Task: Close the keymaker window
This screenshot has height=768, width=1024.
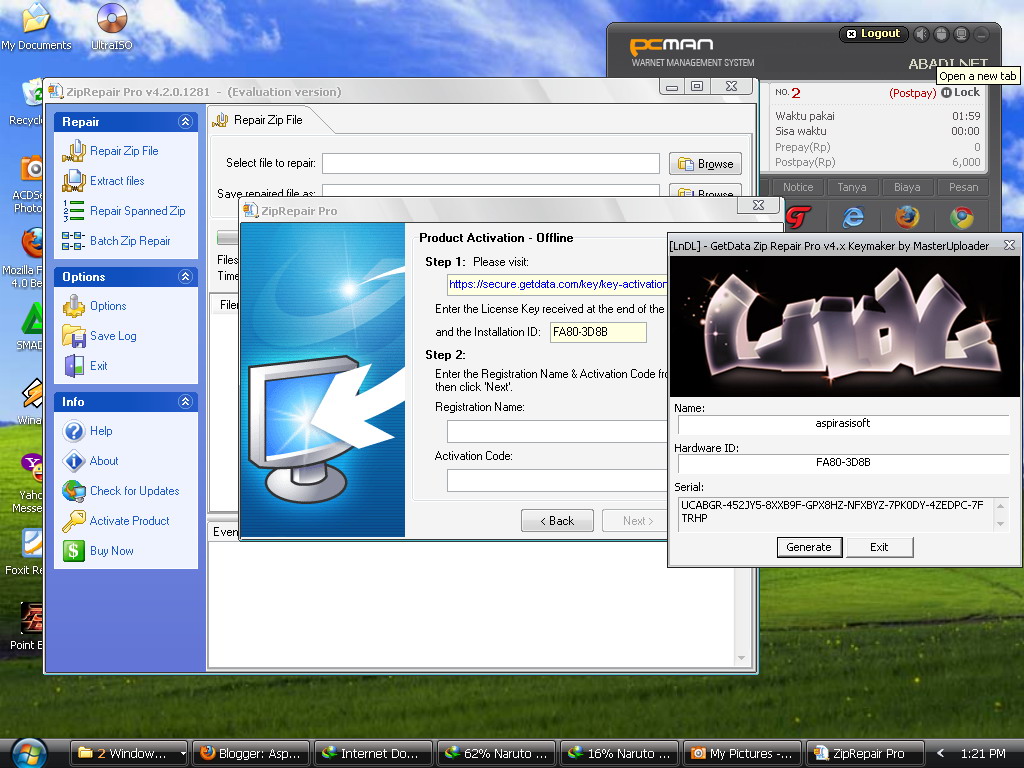Action: [x=1010, y=245]
